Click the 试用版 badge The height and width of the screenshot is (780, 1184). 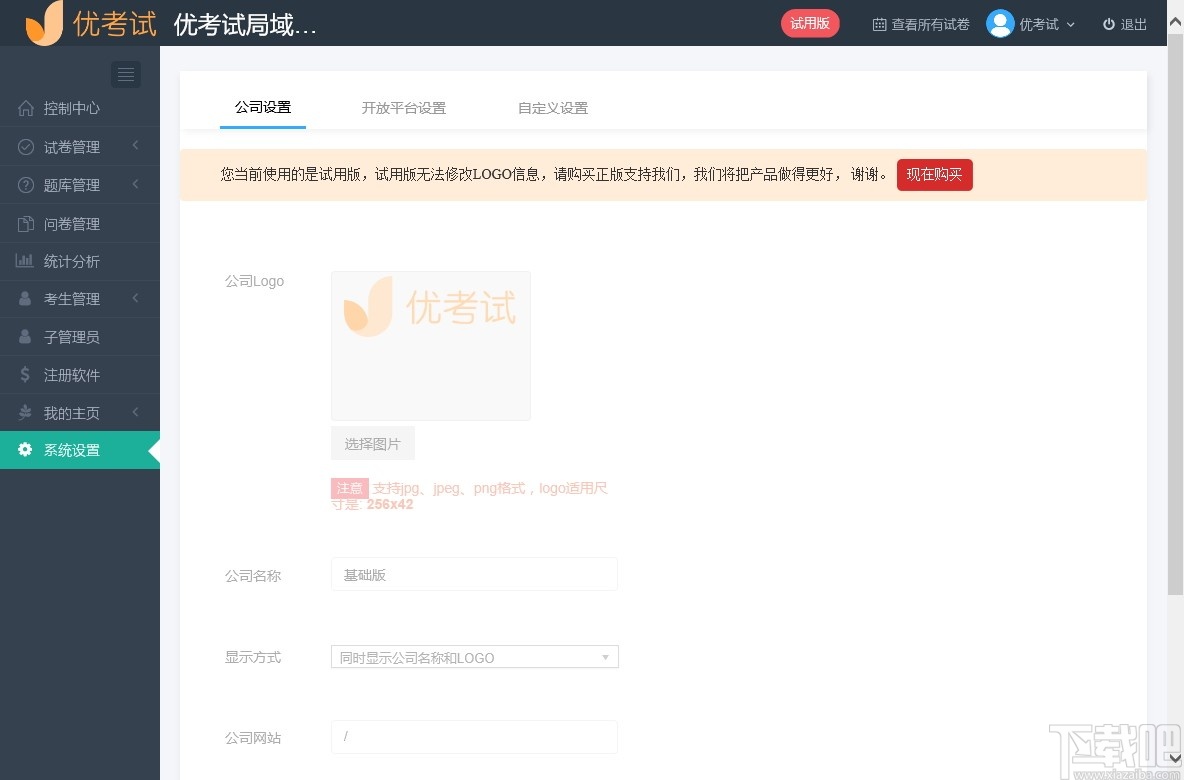coord(810,23)
